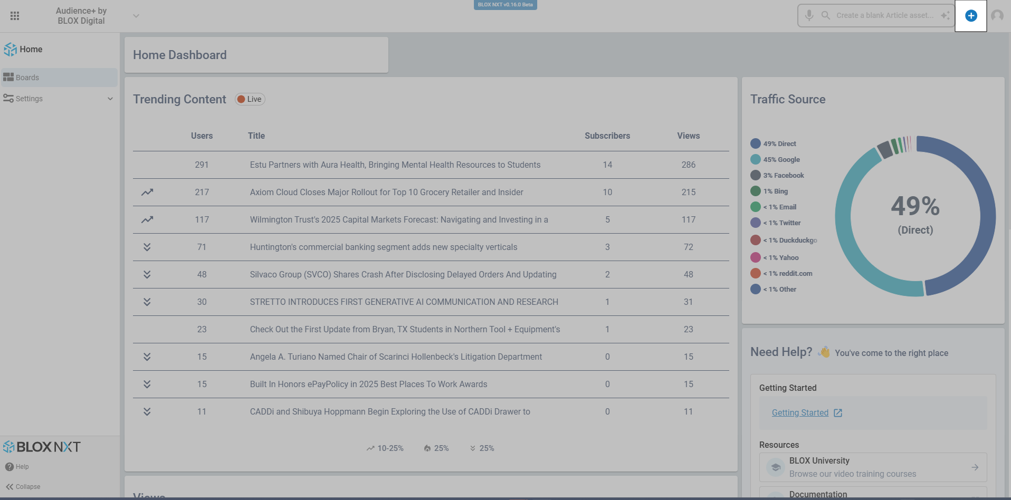Open the Getting Started link
This screenshot has height=500, width=1011.
click(800, 413)
